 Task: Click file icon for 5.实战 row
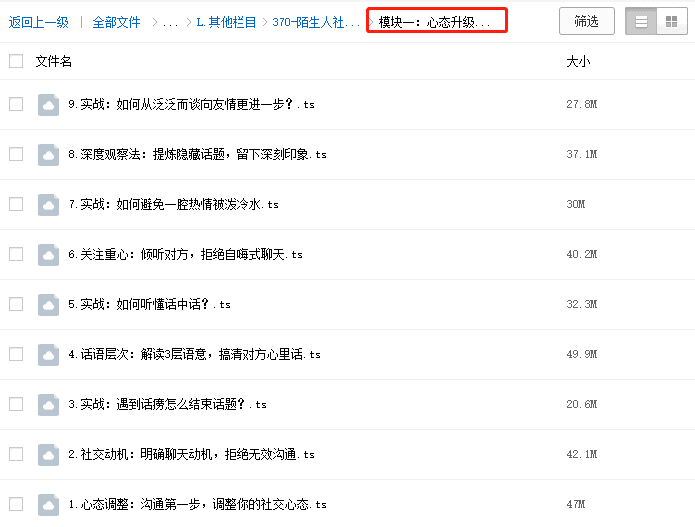coord(48,305)
